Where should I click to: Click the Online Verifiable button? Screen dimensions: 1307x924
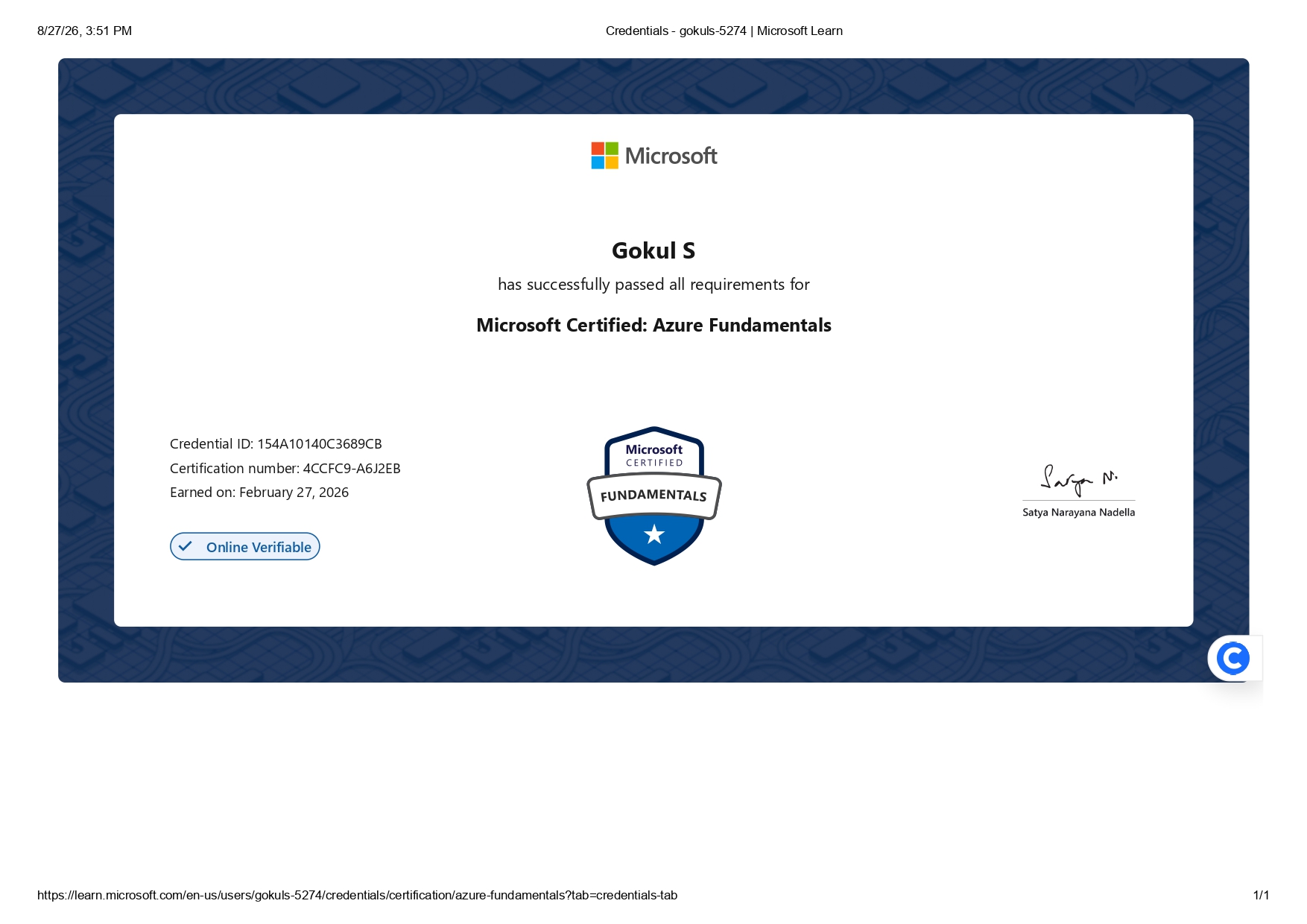point(245,546)
